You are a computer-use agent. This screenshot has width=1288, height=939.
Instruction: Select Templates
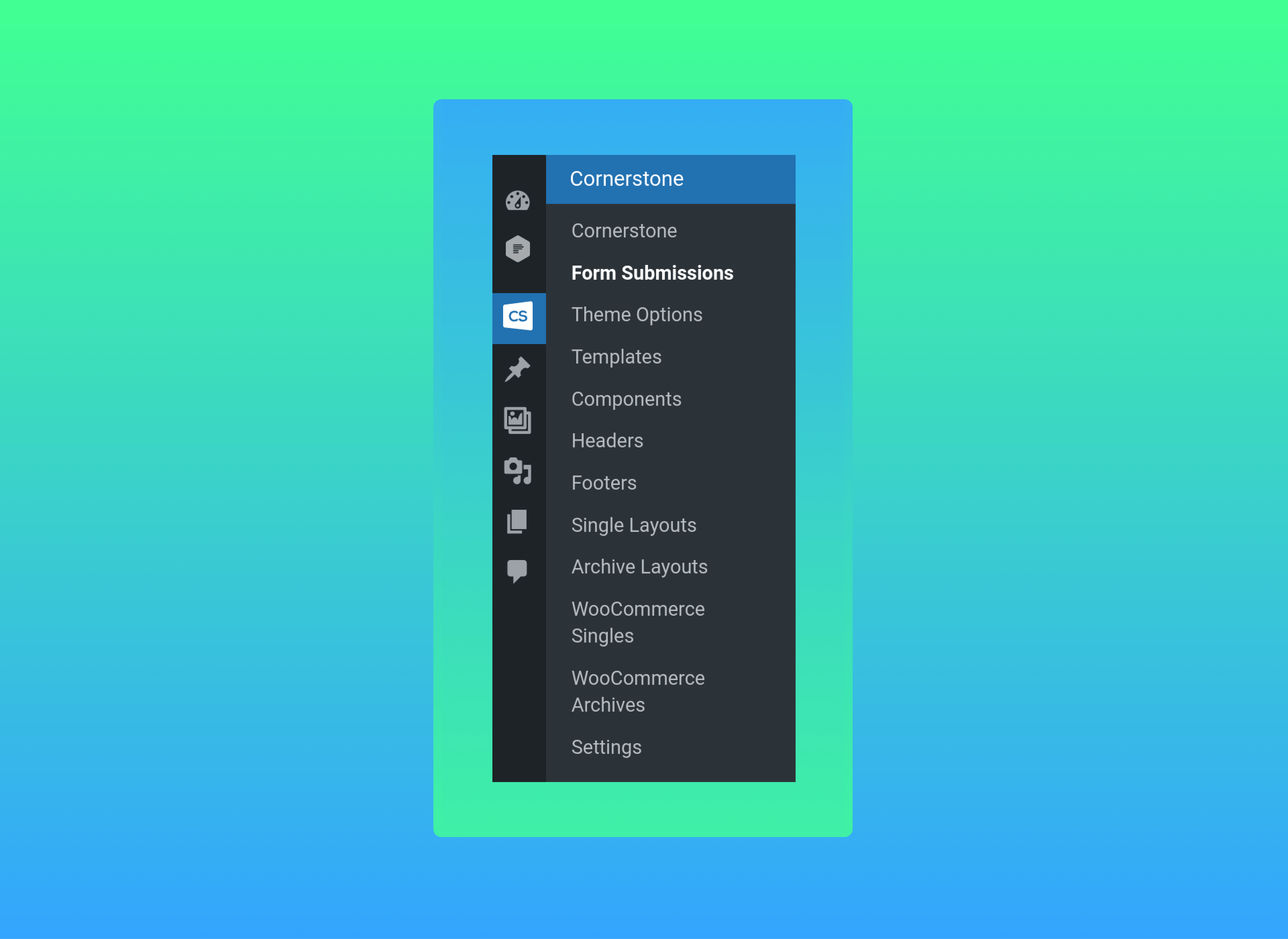[616, 356]
